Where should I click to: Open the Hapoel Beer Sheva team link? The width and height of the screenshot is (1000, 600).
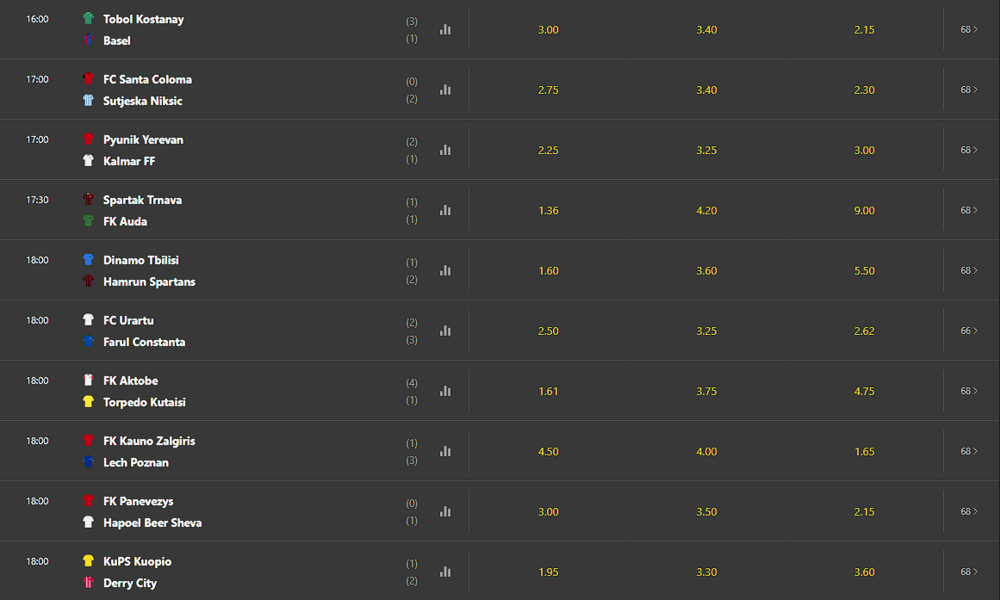point(152,523)
